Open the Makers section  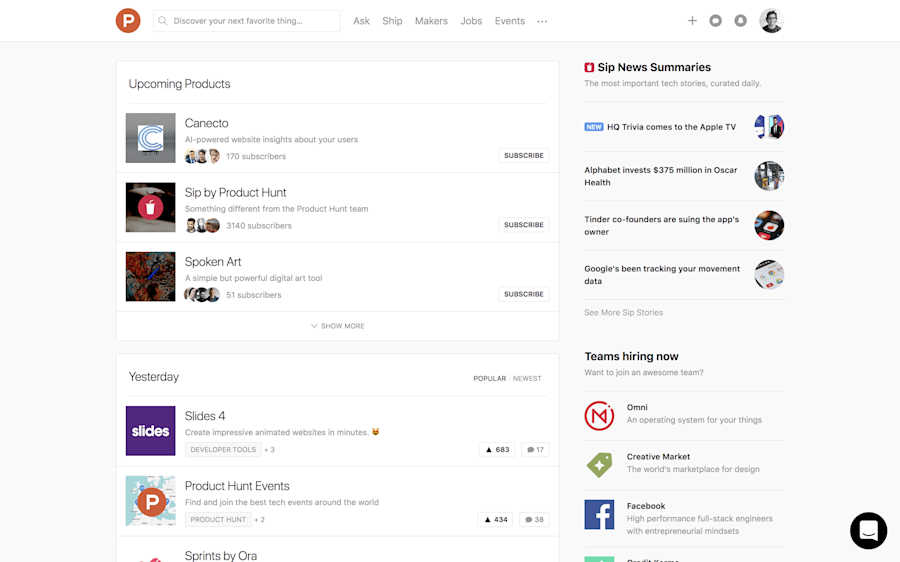[431, 21]
